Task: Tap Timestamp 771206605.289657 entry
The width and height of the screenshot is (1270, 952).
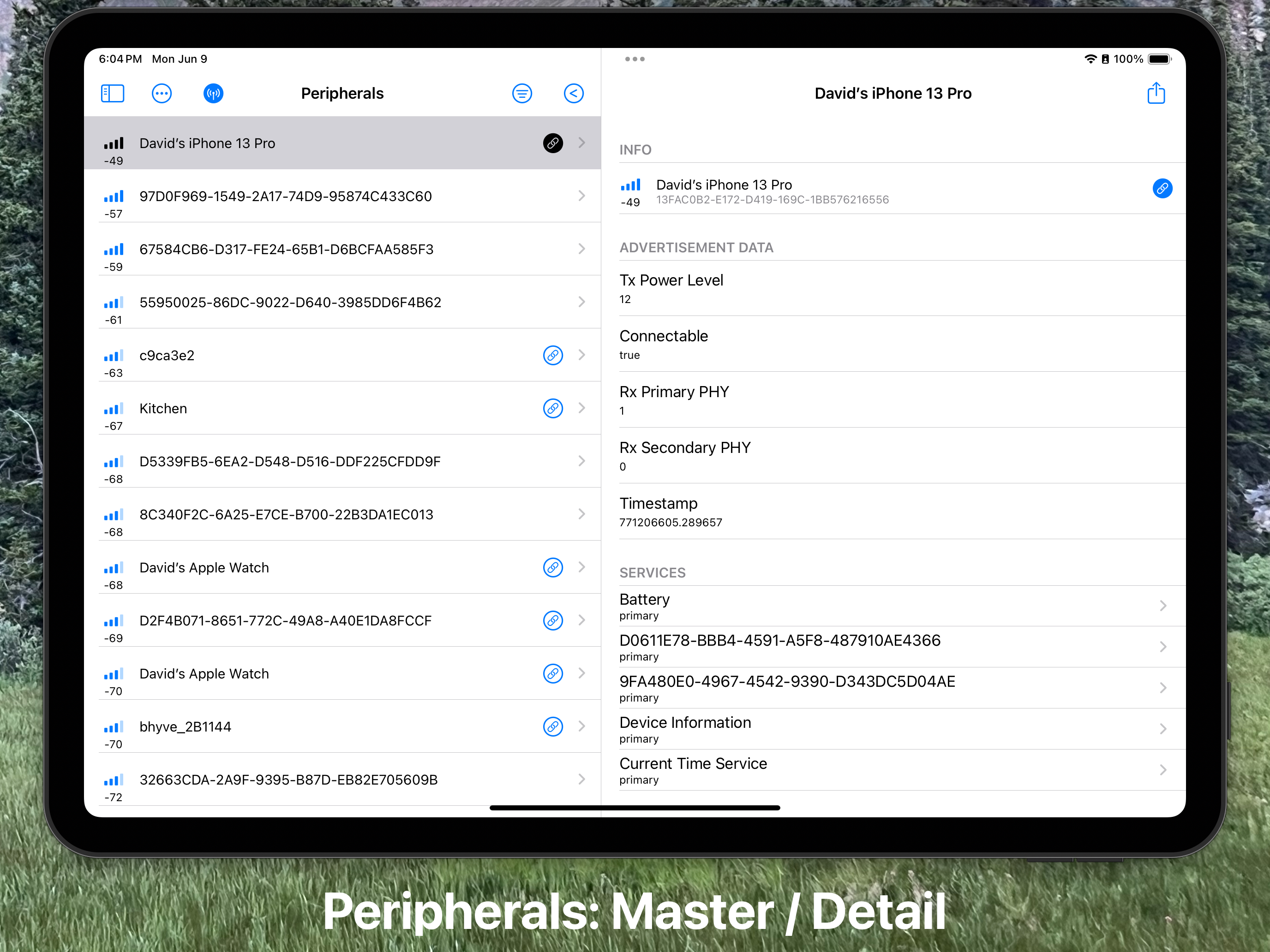Action: [x=902, y=512]
